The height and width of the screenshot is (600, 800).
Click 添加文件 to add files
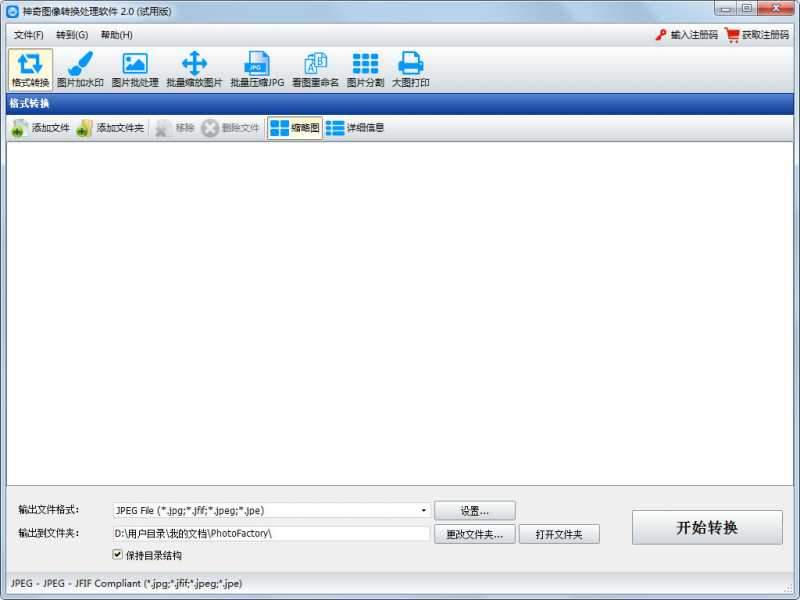click(x=41, y=128)
